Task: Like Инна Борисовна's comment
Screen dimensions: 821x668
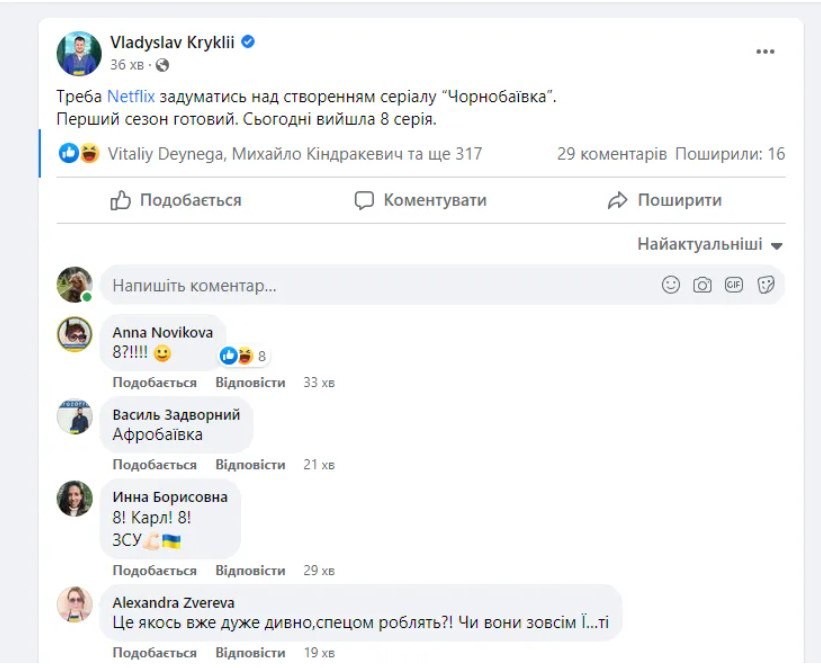Action: (x=154, y=570)
